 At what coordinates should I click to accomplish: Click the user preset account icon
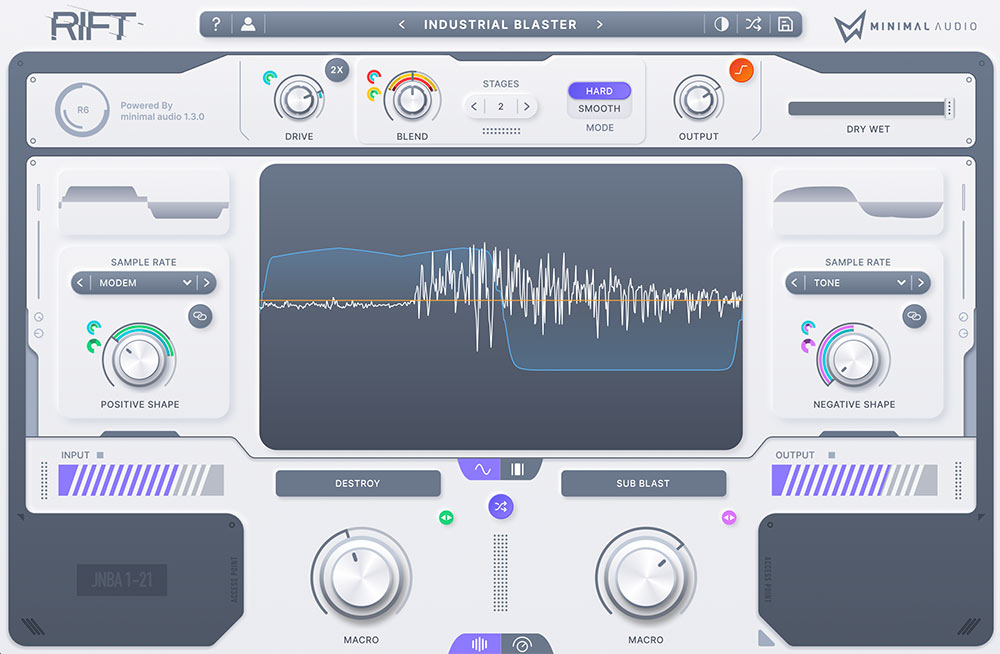[247, 23]
